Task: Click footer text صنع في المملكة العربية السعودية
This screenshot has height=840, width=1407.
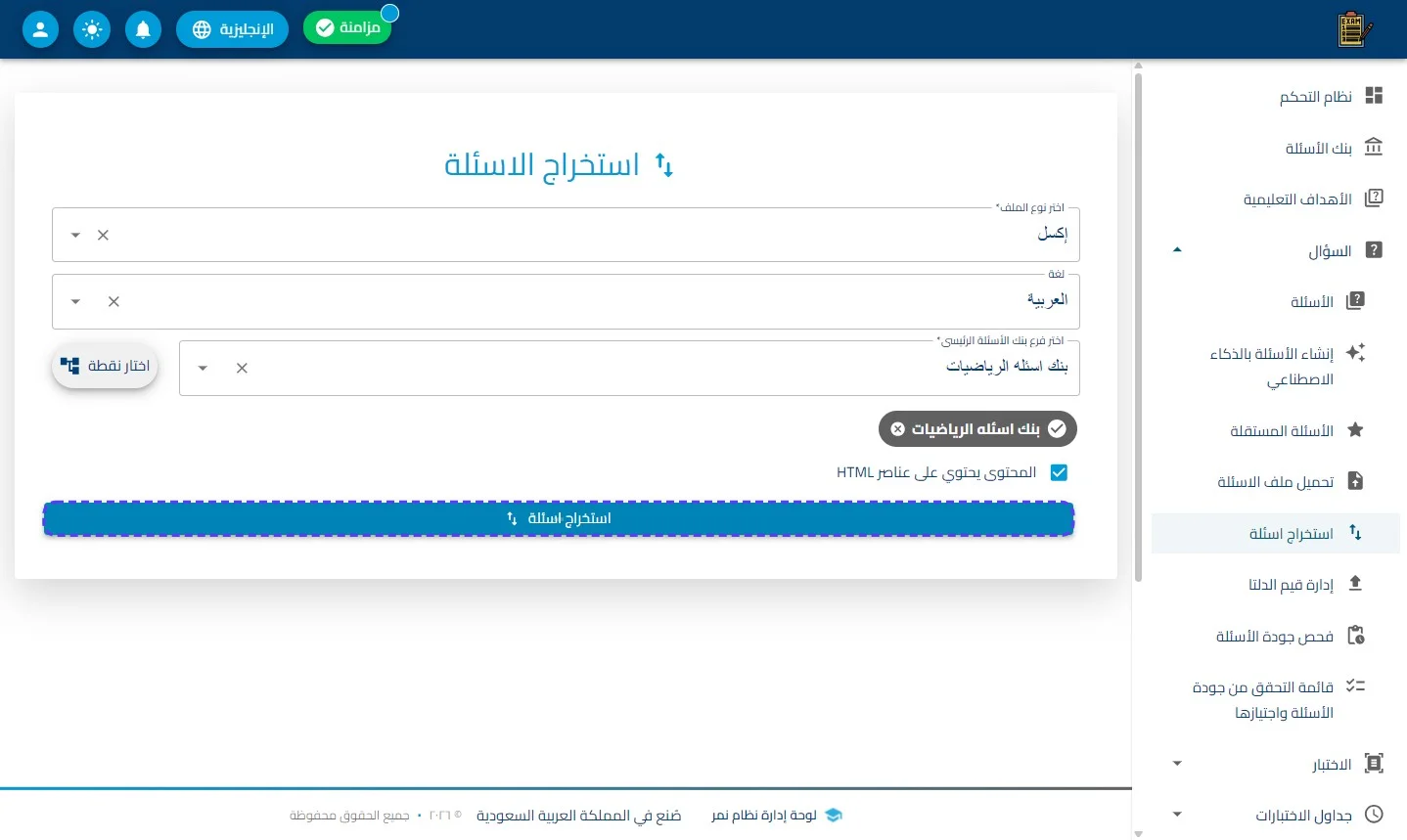Action: pos(579,816)
